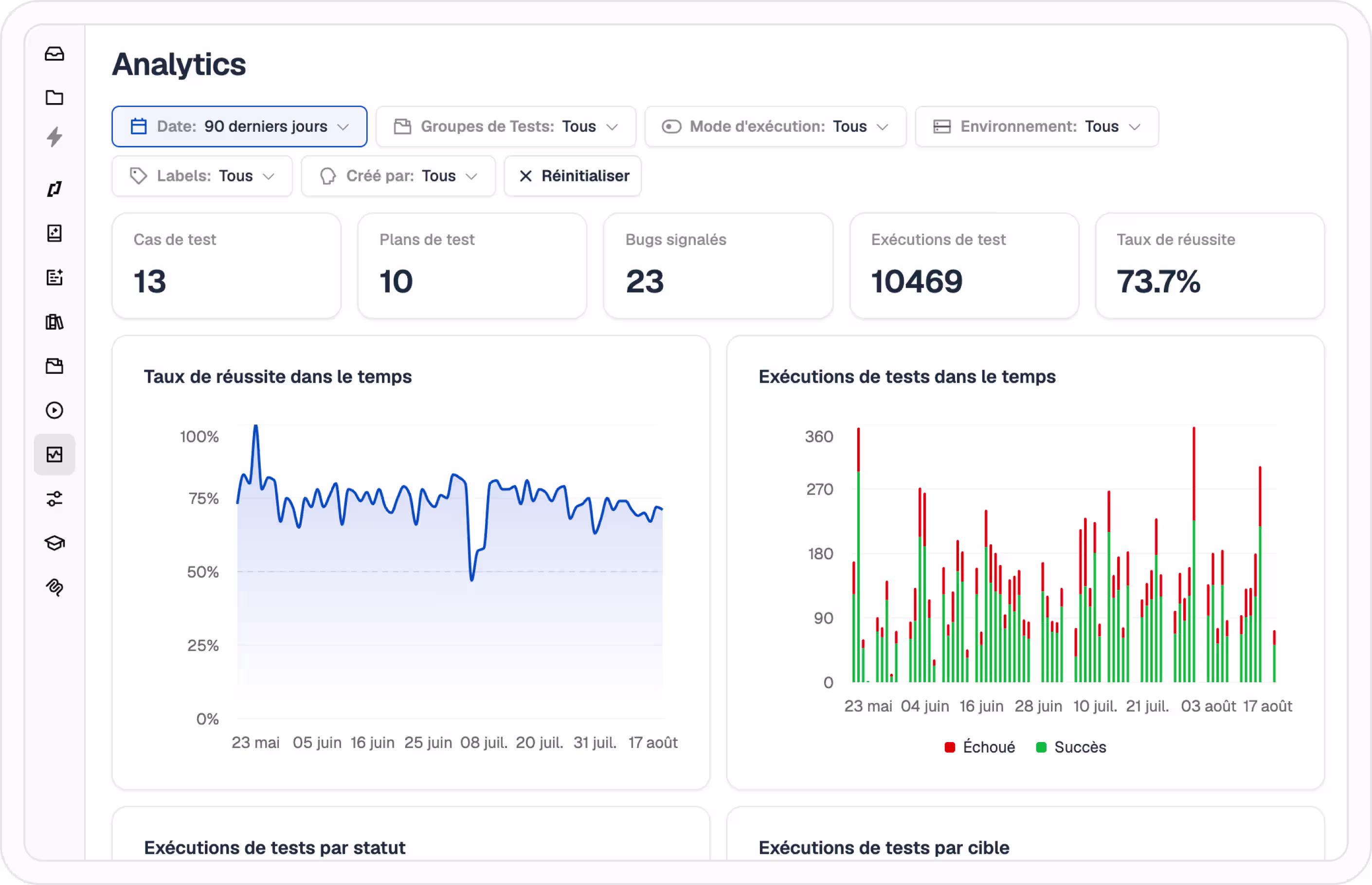The width and height of the screenshot is (1372, 885).
Task: Open the Date 90 derniers jours dropdown
Action: click(239, 126)
